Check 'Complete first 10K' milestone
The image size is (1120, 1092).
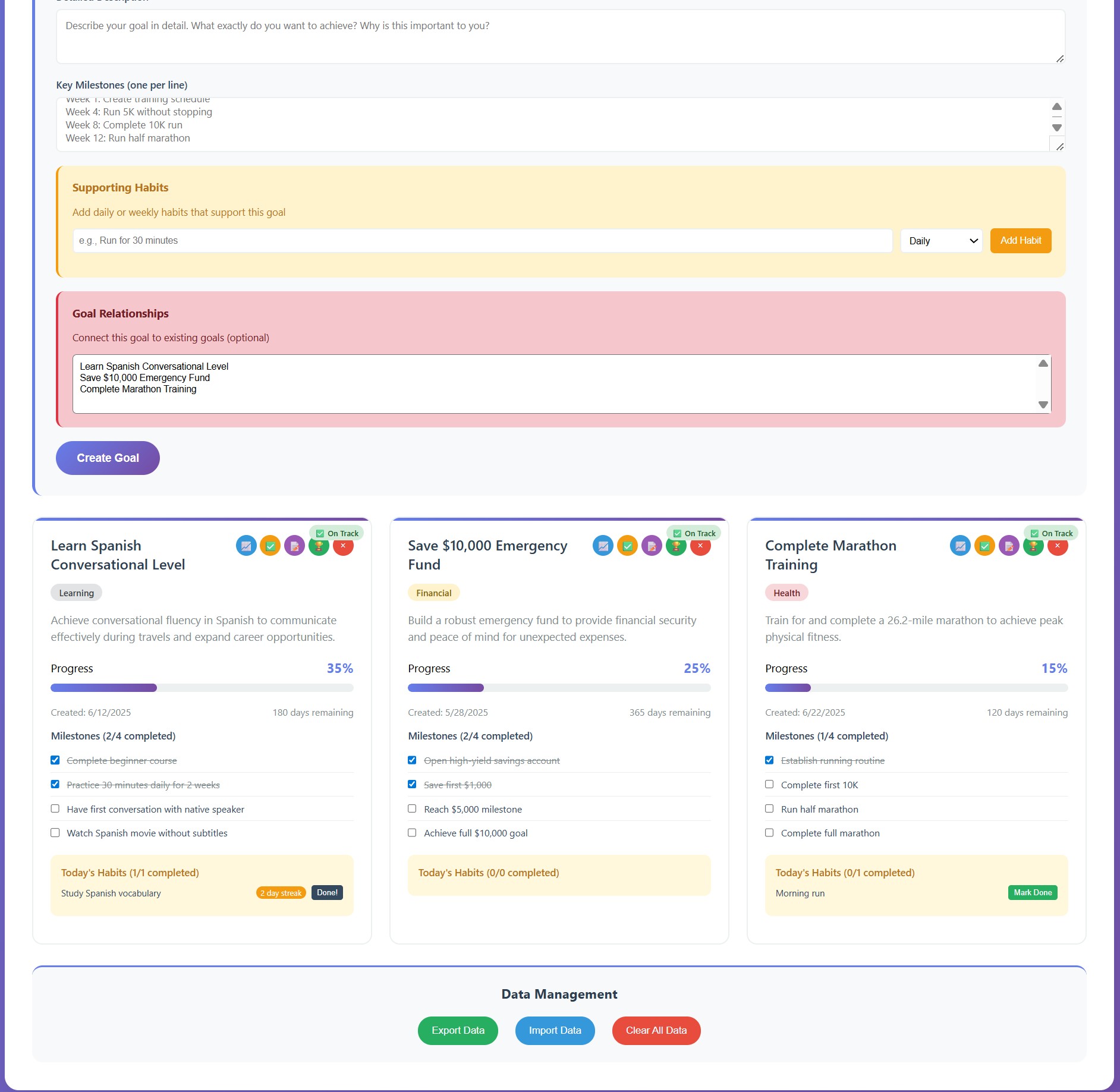[769, 784]
